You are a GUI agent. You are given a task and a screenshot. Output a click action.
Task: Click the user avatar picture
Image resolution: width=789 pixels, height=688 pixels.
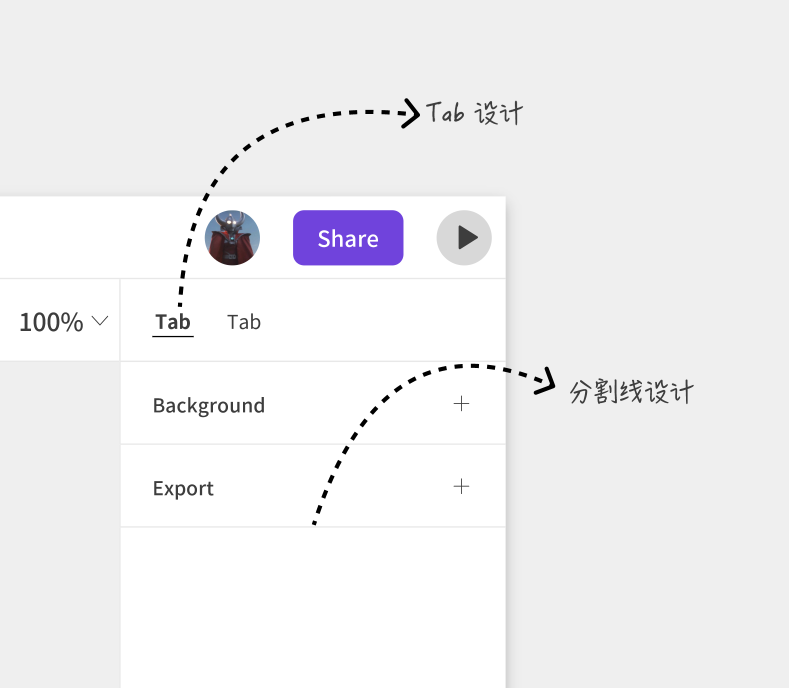(x=232, y=238)
